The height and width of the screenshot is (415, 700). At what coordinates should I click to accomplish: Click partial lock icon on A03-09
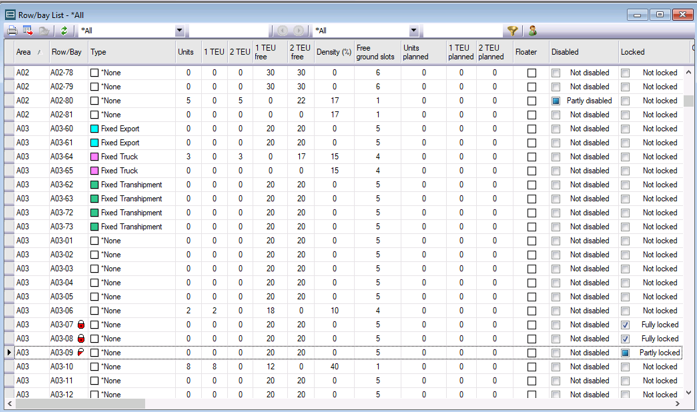pos(80,352)
